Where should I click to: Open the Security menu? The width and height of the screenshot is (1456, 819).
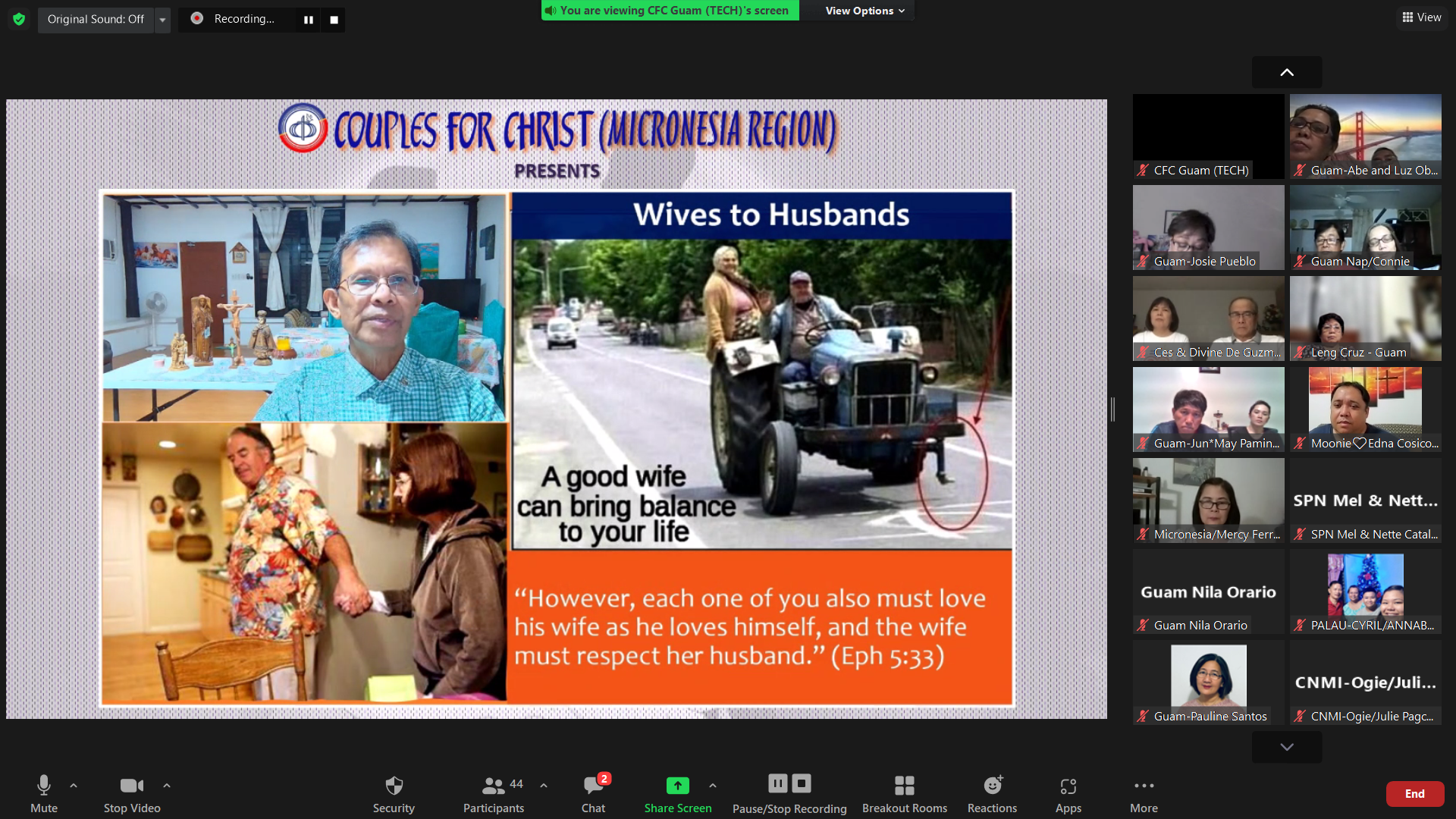394,794
